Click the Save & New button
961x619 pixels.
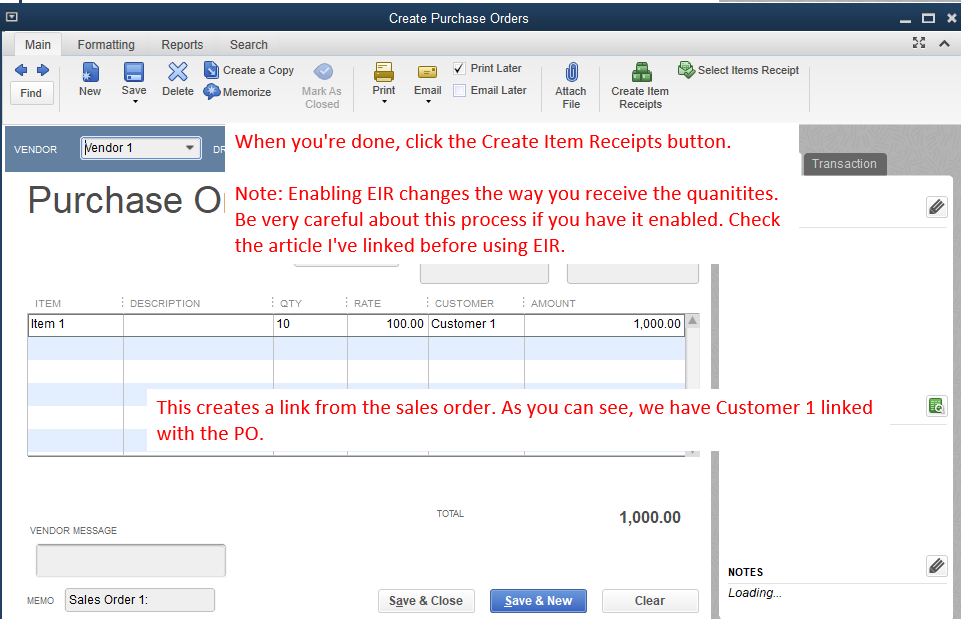click(x=538, y=600)
